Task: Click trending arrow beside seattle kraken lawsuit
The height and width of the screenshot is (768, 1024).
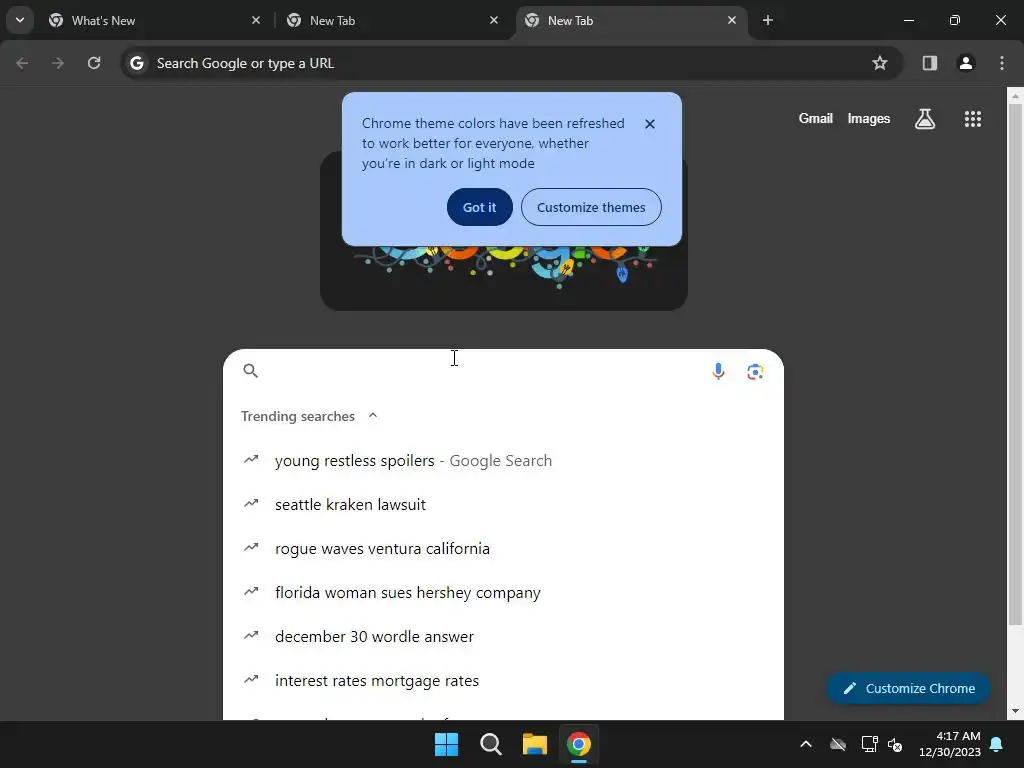Action: click(251, 504)
